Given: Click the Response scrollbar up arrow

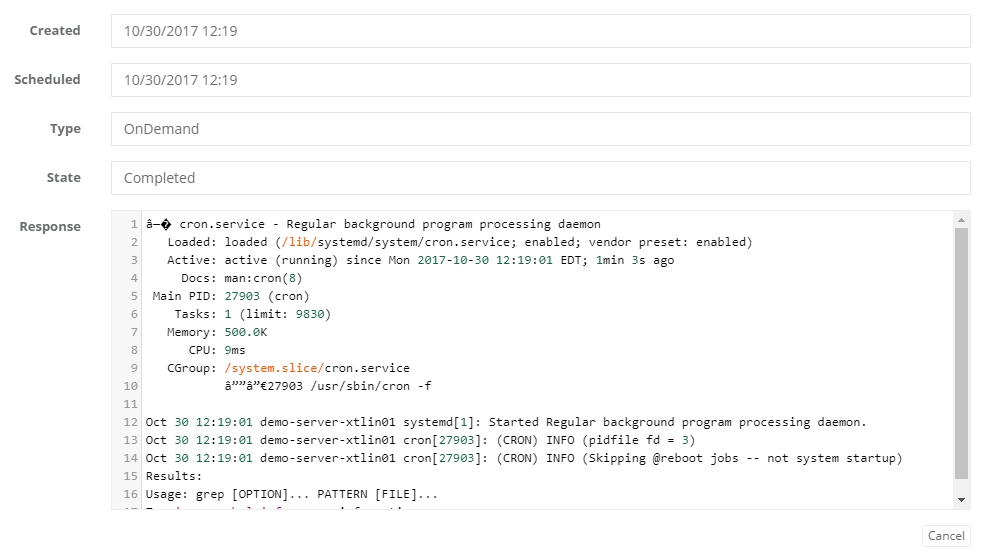Looking at the screenshot, I should click(x=962, y=220).
